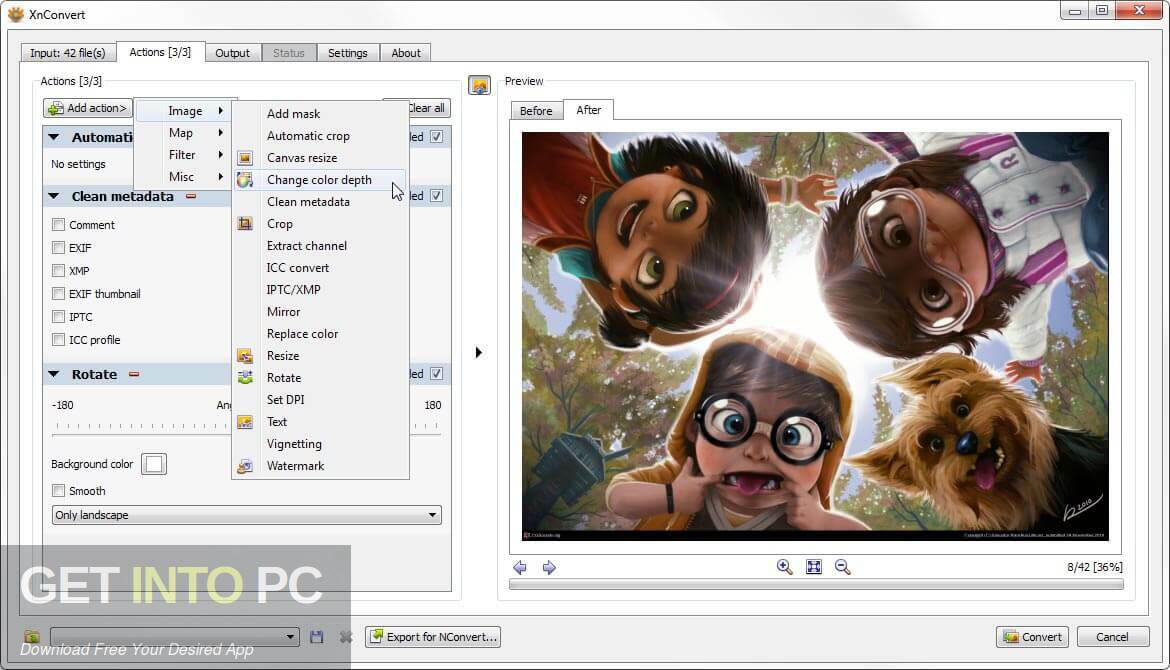The width and height of the screenshot is (1170, 670).
Task: Click the panel splitter arrow
Action: (x=478, y=352)
